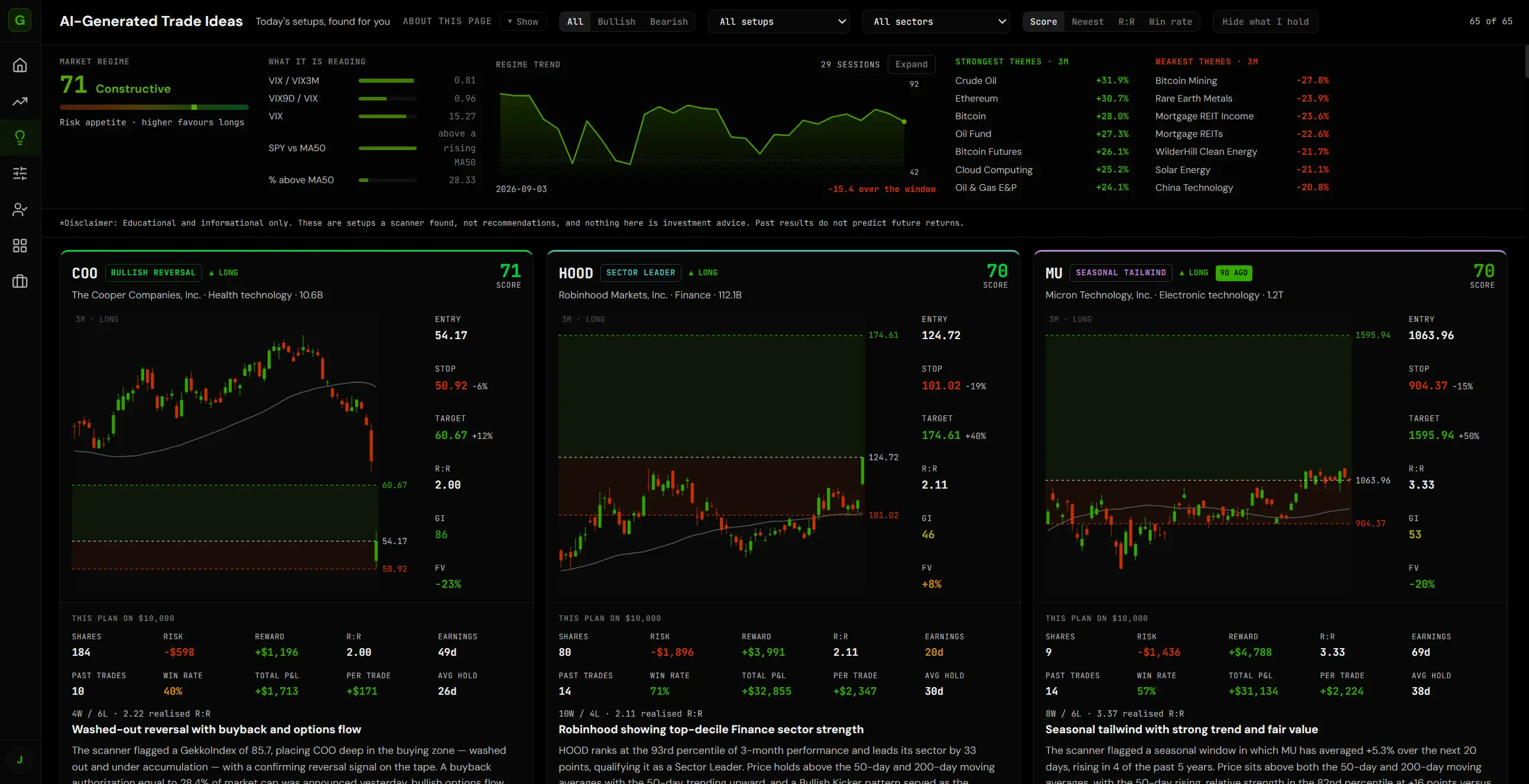Open the All sectors dropdown
The image size is (1529, 784).
(936, 21)
